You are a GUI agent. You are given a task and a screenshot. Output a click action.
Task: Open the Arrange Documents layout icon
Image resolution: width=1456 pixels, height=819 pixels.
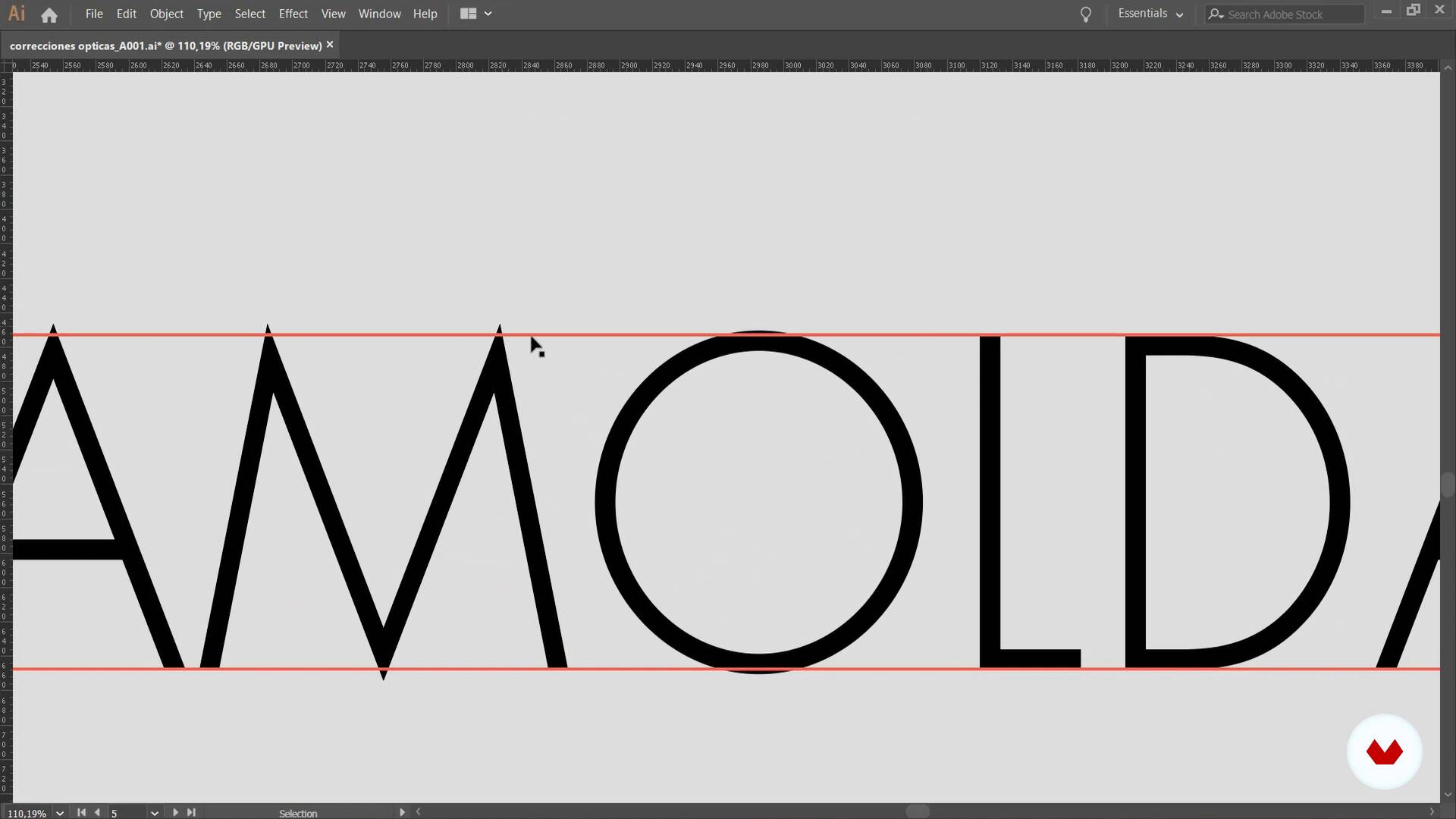468,14
